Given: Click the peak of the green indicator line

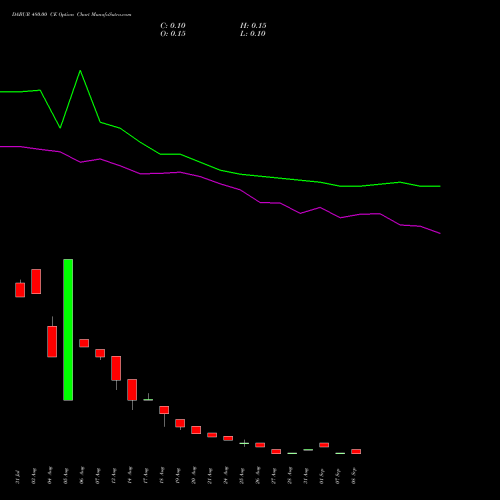Looking at the screenshot, I should coord(80,71).
